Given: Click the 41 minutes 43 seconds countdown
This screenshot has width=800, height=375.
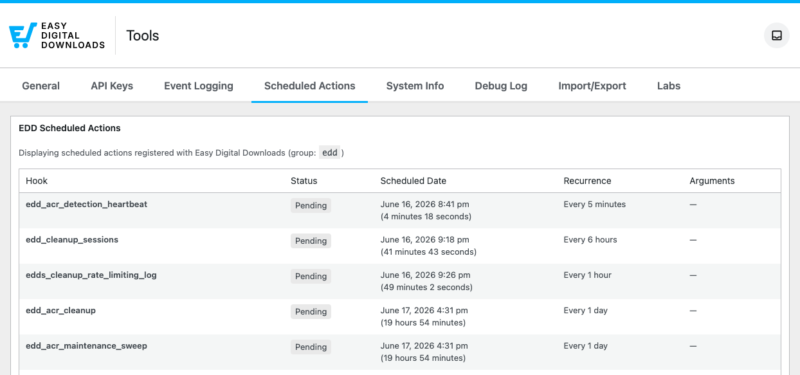Looking at the screenshot, I should coord(428,252).
